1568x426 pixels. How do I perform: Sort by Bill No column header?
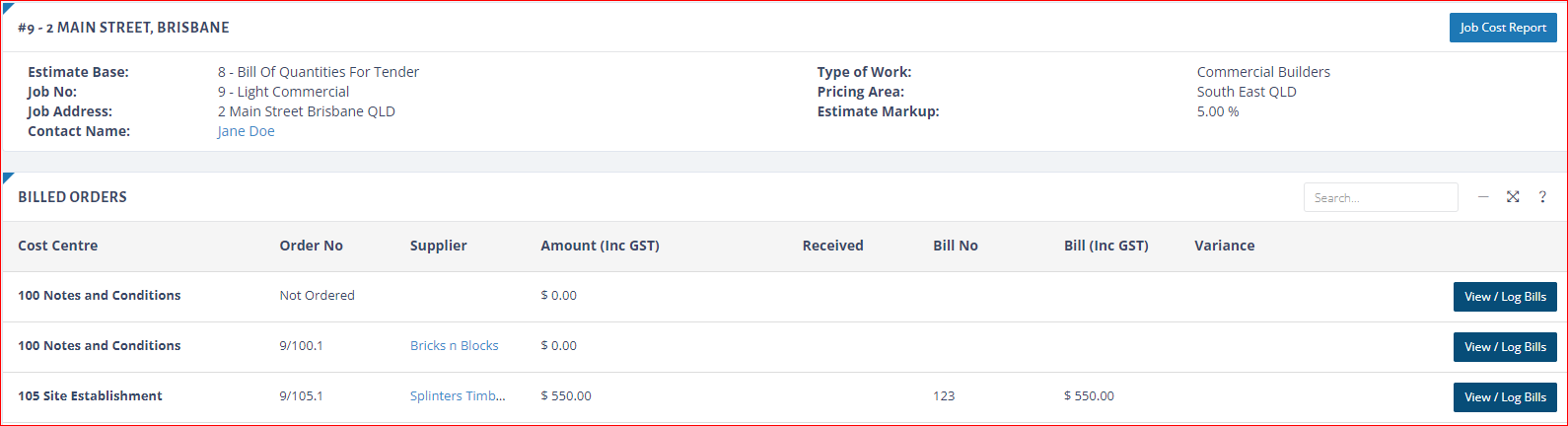click(955, 246)
